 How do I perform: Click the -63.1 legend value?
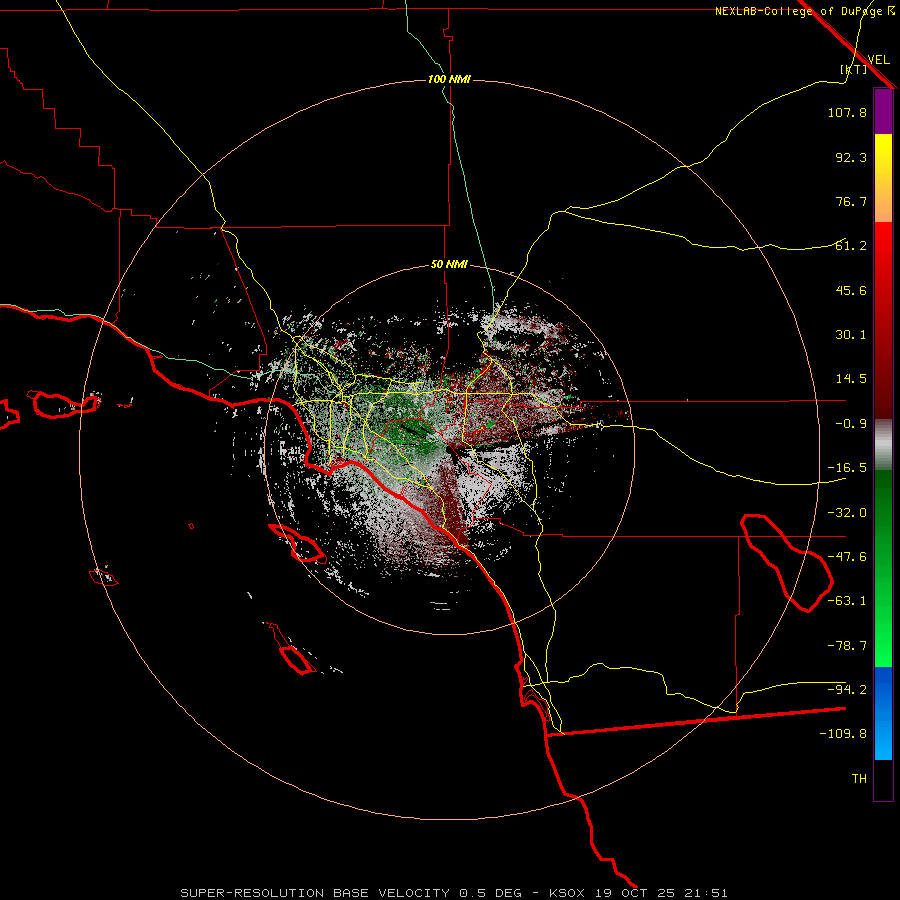point(847,601)
